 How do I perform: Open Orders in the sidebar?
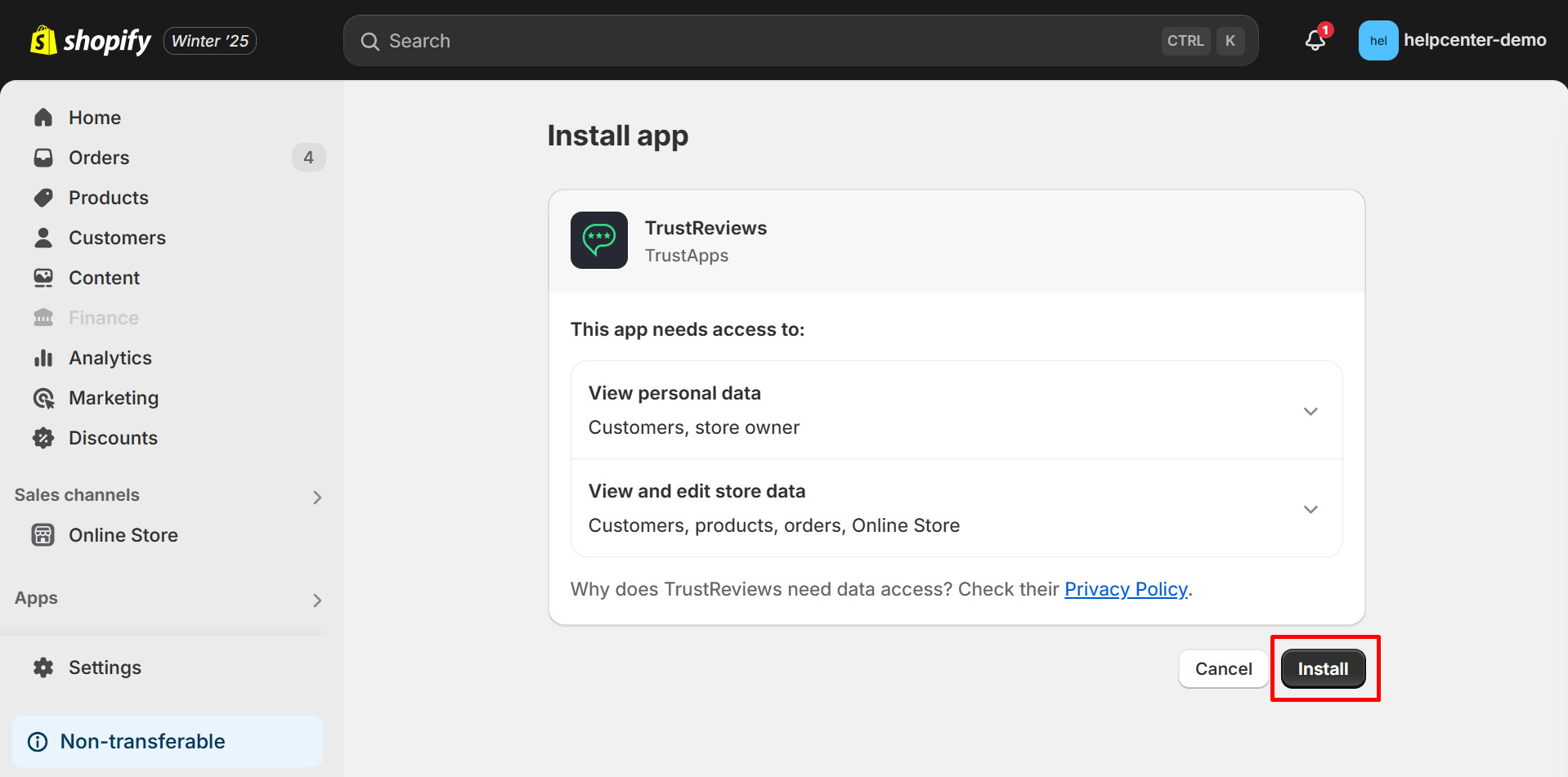pyautogui.click(x=99, y=158)
